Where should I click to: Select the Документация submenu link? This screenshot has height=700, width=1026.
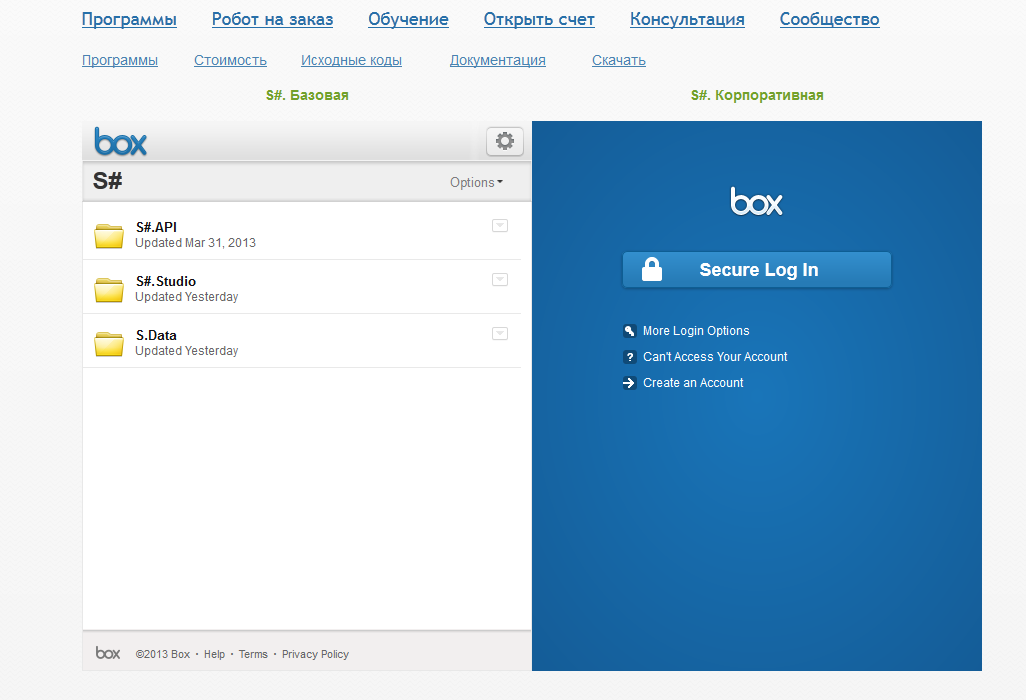pos(497,60)
